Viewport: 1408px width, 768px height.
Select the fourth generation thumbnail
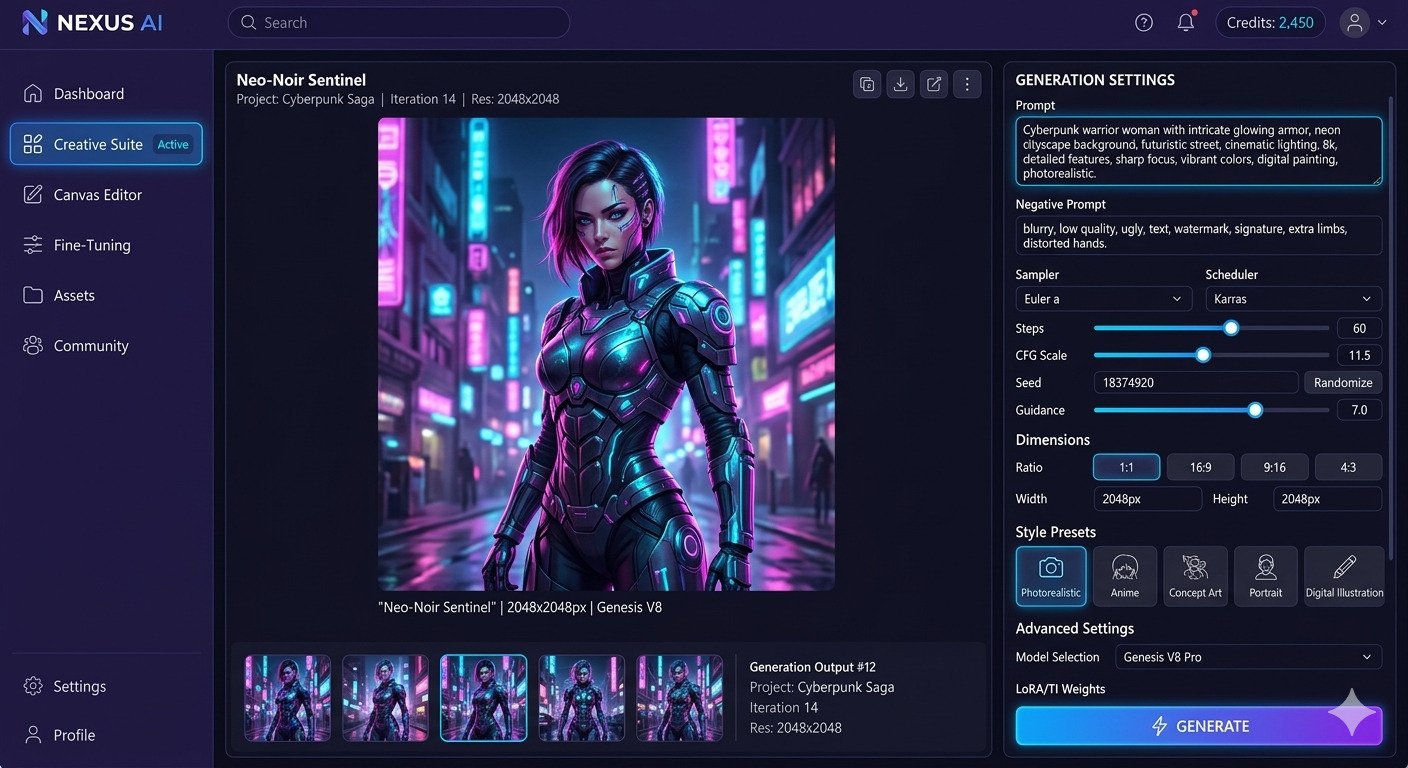click(x=582, y=698)
